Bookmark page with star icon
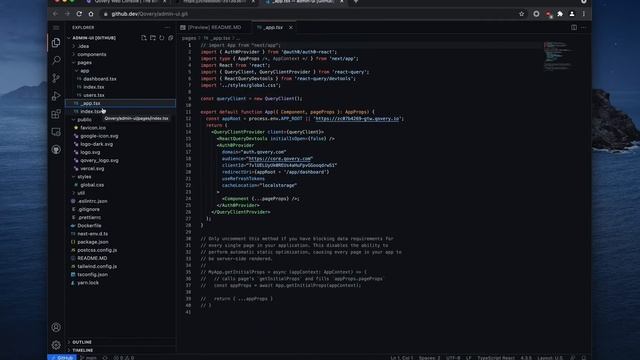Viewport: 640px width, 360px height. point(522,14)
